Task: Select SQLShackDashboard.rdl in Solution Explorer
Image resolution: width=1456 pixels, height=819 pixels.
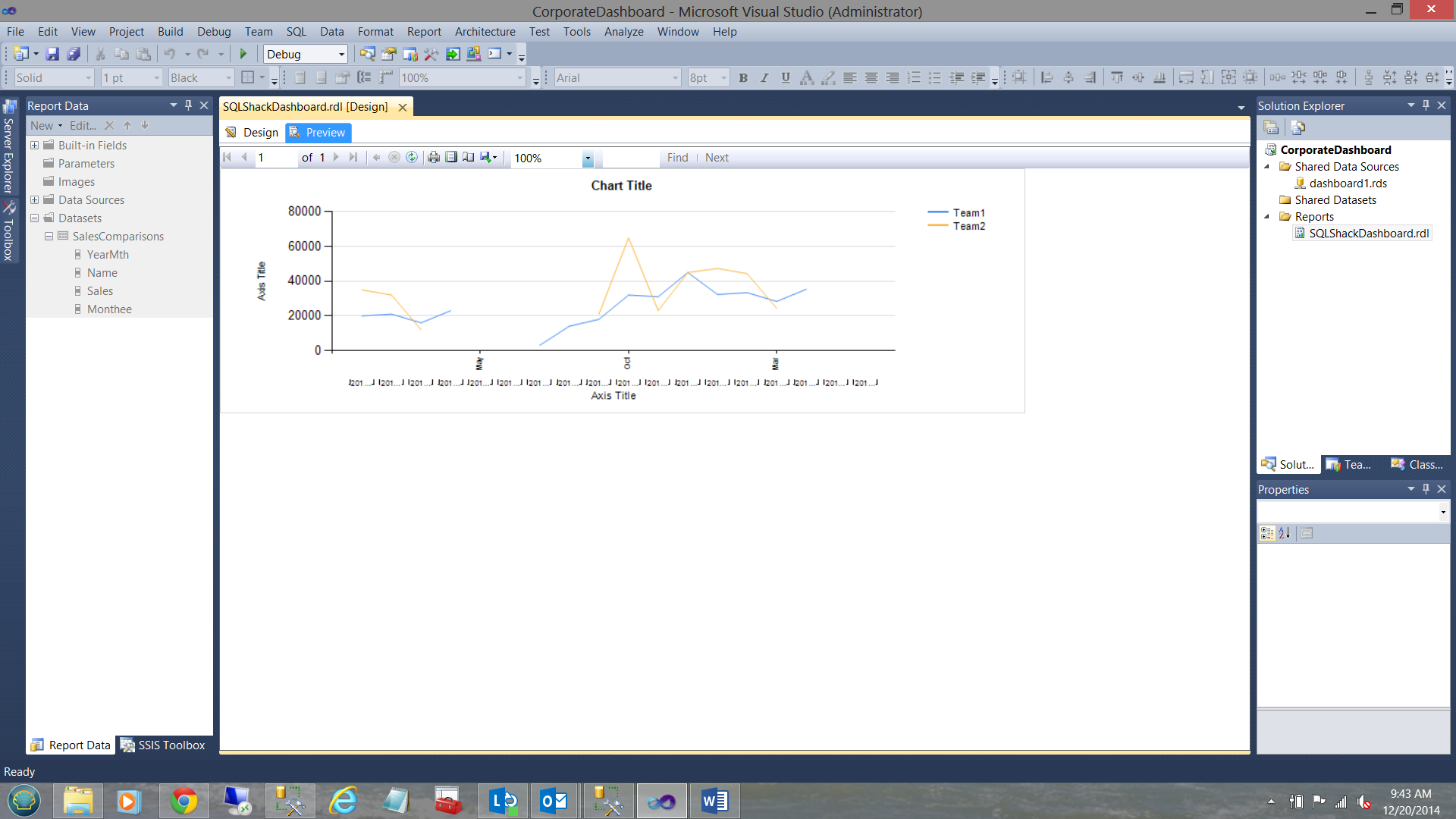Action: pos(1368,234)
